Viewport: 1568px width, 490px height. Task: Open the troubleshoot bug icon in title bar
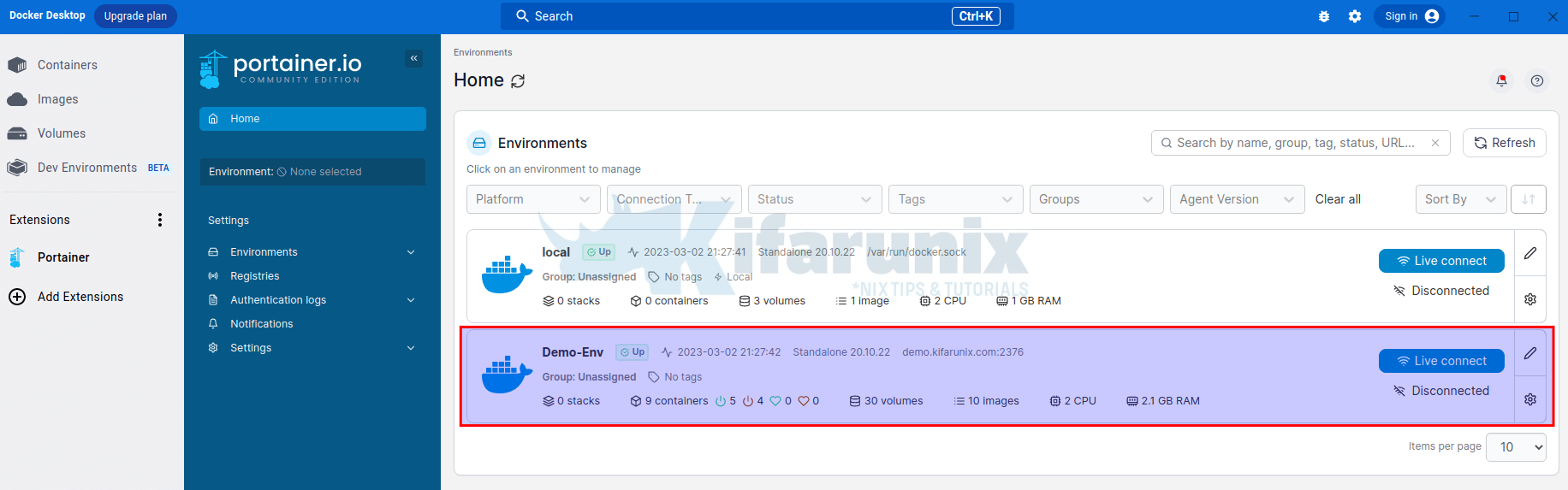click(x=1324, y=16)
